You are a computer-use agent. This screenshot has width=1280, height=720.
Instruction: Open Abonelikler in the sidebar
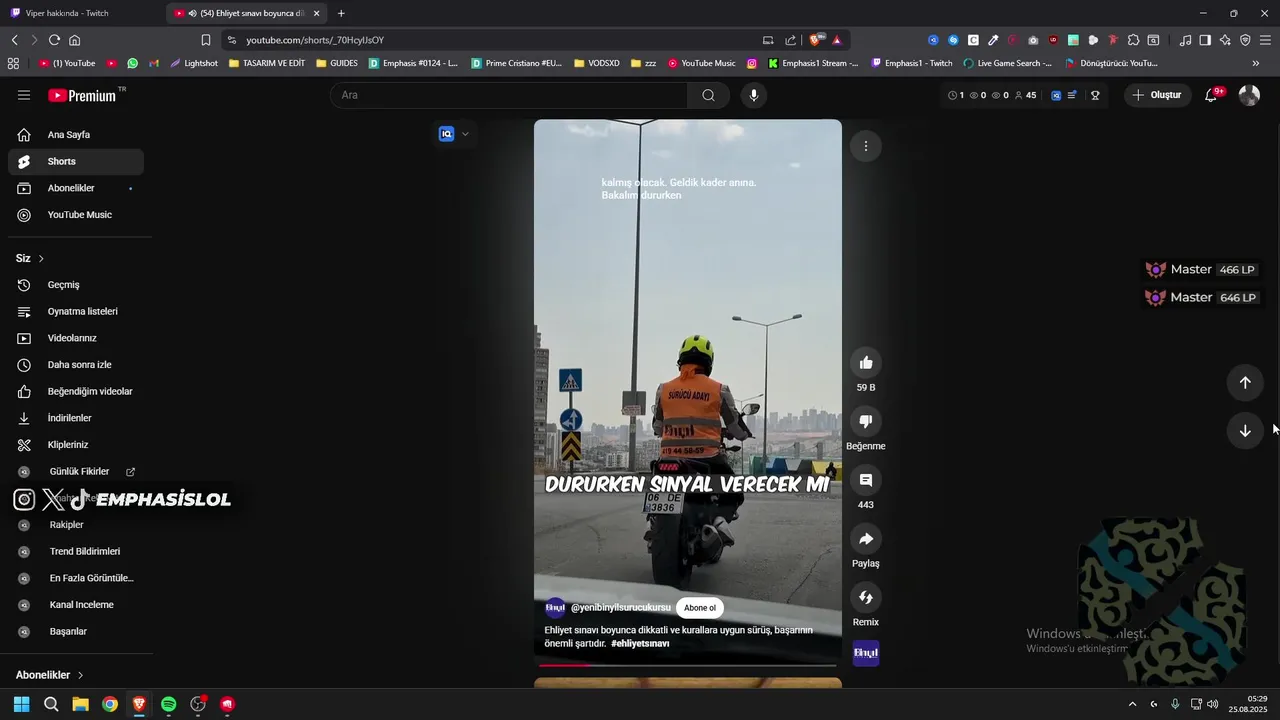pos(76,188)
